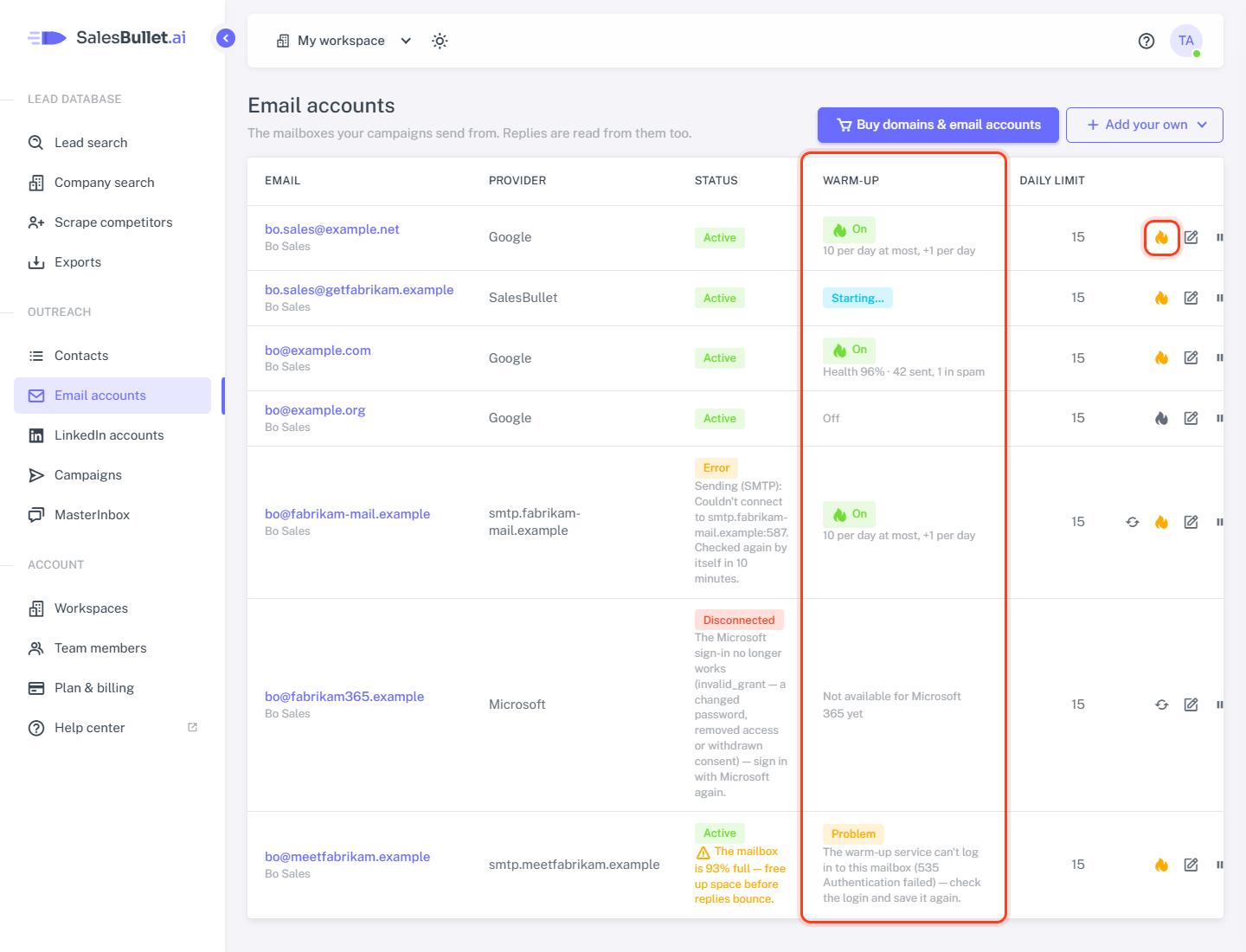This screenshot has height=952, width=1246.
Task: Reconnect the bo@fabrikam-mail.example mailbox
Action: pos(1133,522)
